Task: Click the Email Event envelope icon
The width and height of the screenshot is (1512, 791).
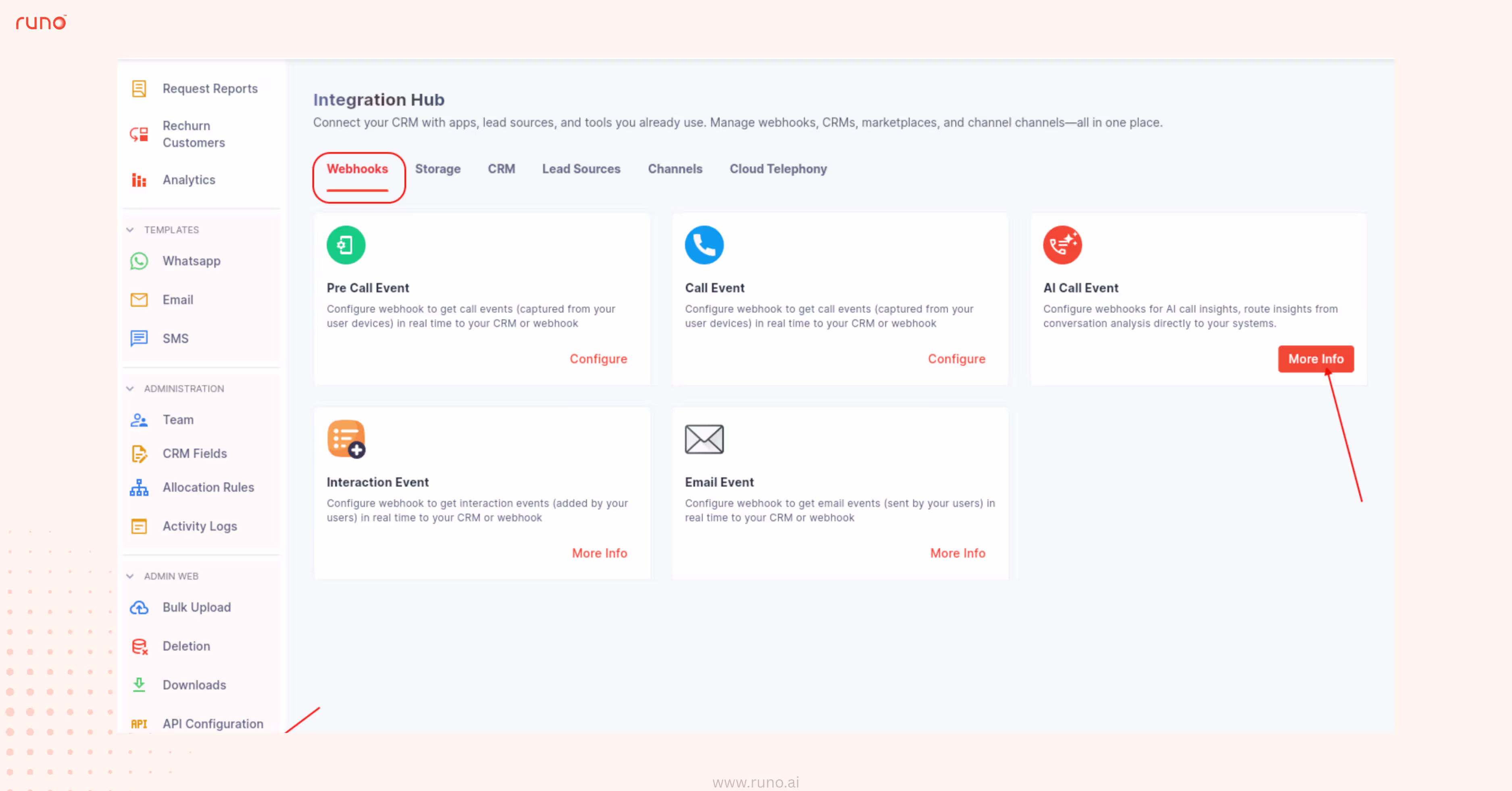Action: [704, 439]
